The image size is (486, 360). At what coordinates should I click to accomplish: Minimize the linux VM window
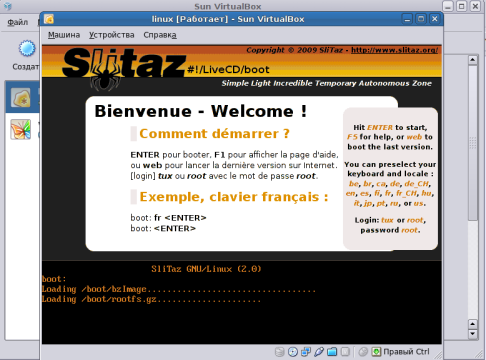point(407,19)
